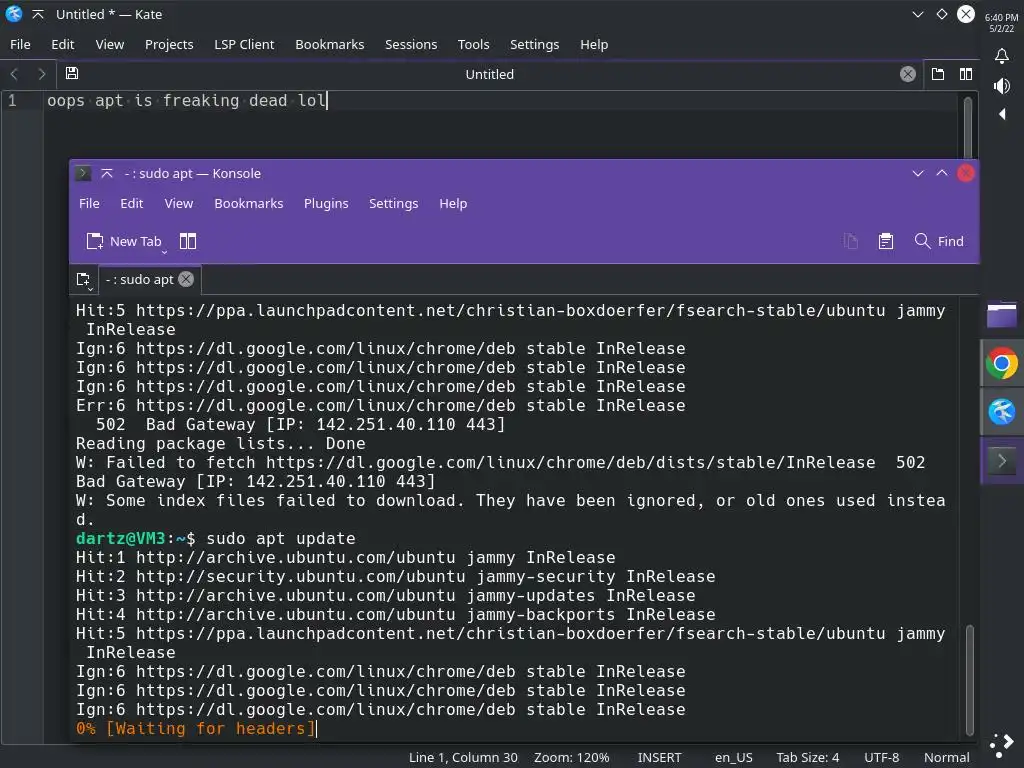The height and width of the screenshot is (768, 1024).
Task: Click the text 'oops apt is freaking dead lol'
Action: (186, 101)
